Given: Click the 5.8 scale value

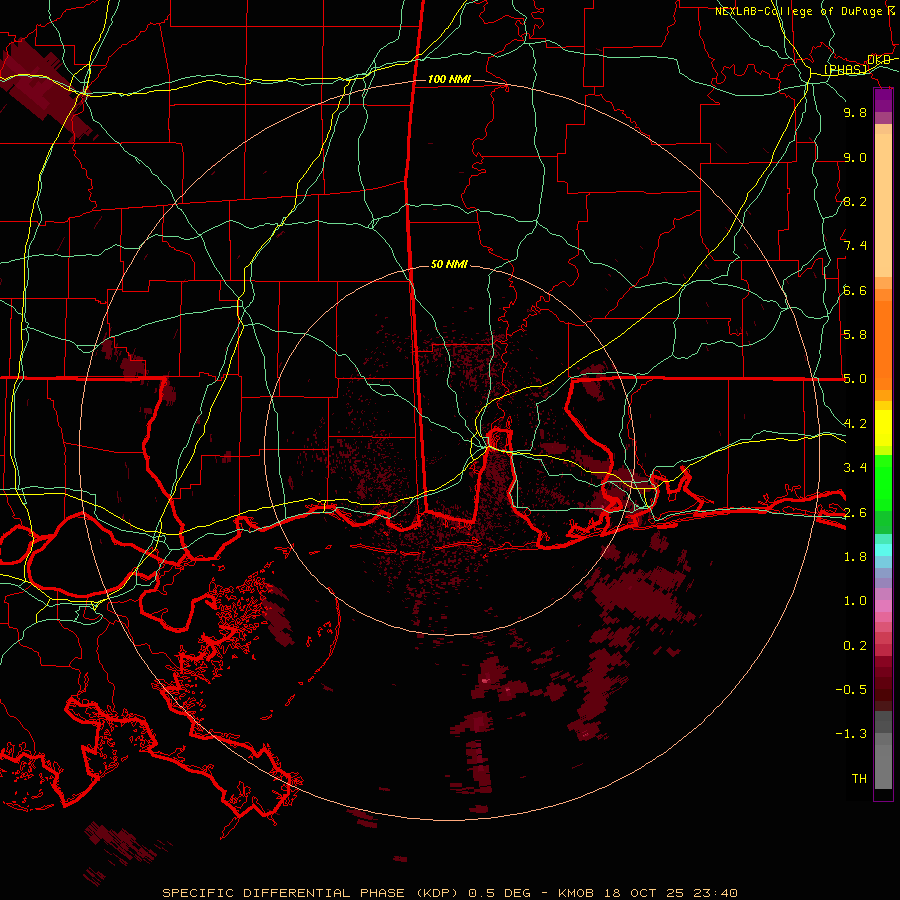Looking at the screenshot, I should pyautogui.click(x=855, y=335).
